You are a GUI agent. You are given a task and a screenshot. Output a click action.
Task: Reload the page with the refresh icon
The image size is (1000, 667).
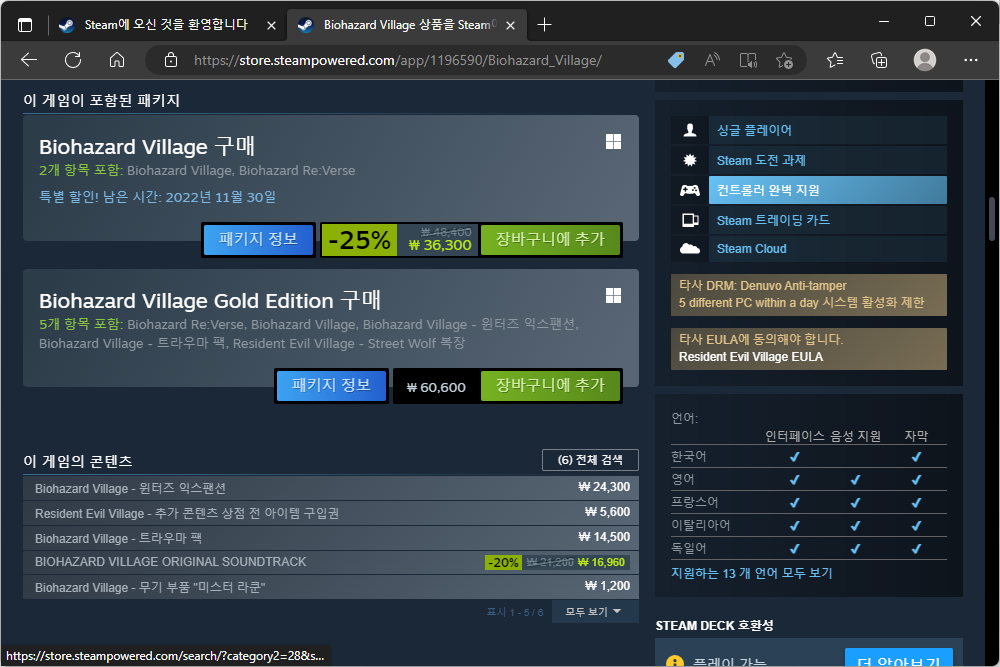(73, 60)
